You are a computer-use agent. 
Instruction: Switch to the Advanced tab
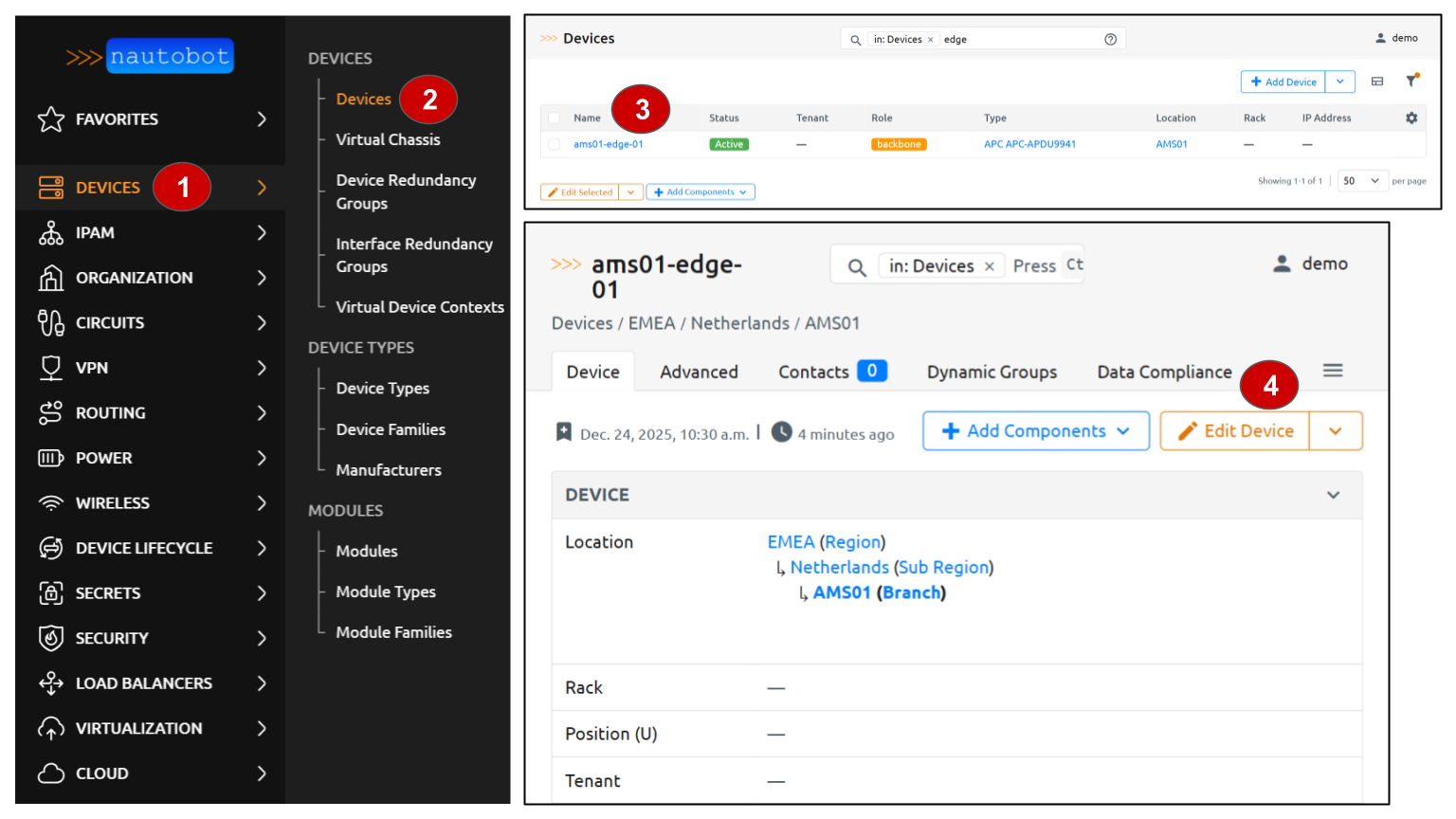tap(699, 373)
